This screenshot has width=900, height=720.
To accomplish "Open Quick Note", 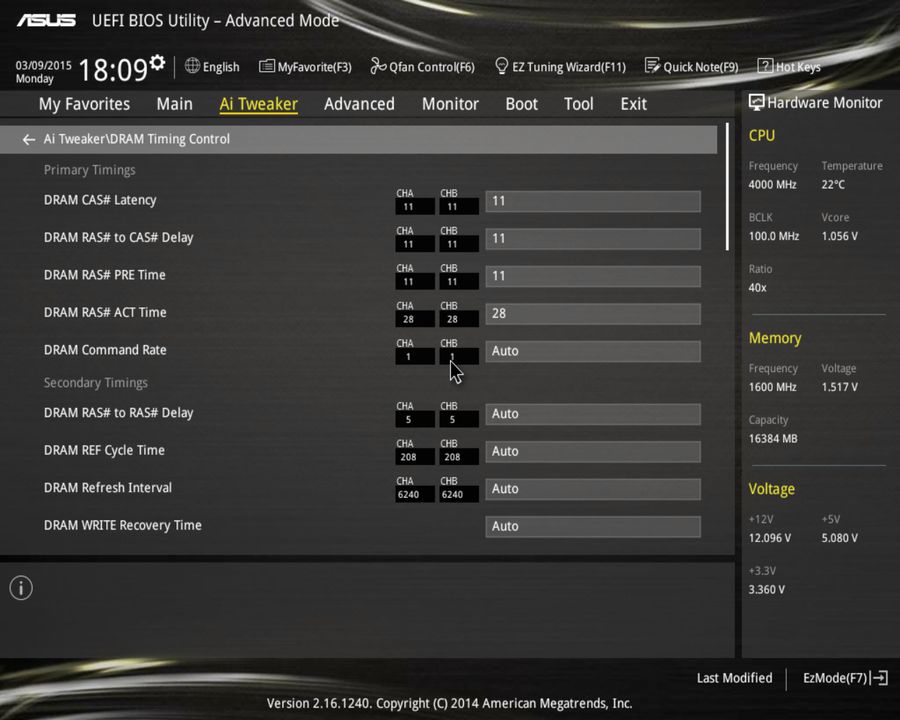I will (x=692, y=66).
